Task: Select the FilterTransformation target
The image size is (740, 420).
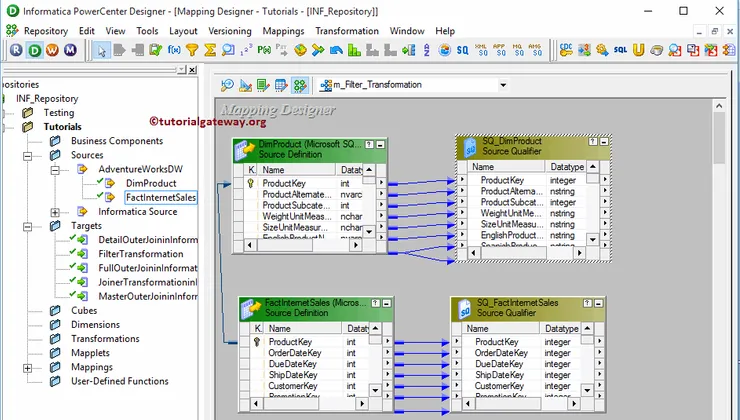Action: (x=141, y=254)
